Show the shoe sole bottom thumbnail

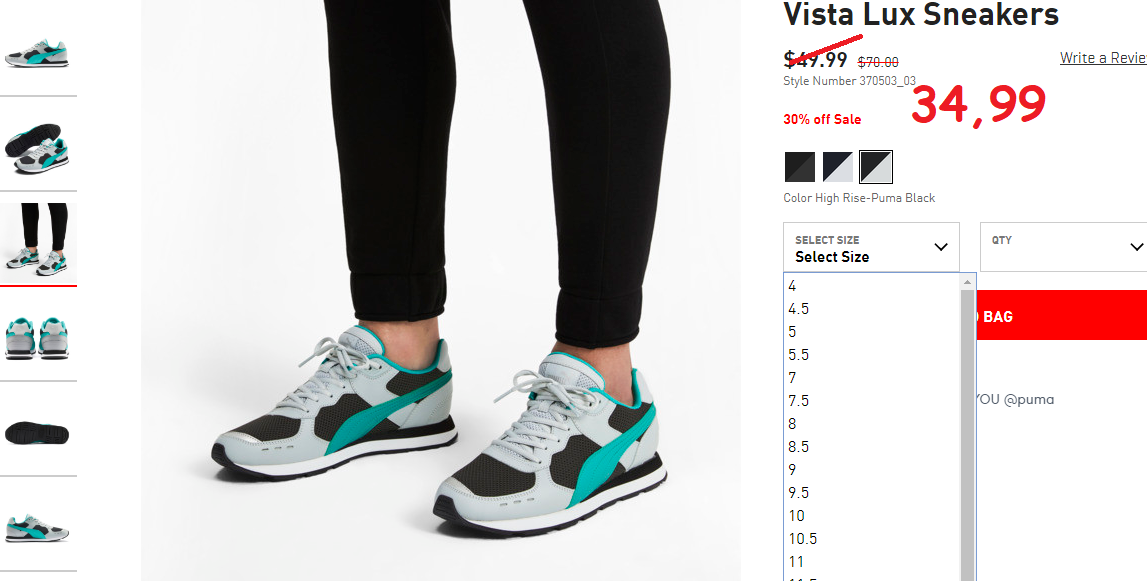click(37, 433)
